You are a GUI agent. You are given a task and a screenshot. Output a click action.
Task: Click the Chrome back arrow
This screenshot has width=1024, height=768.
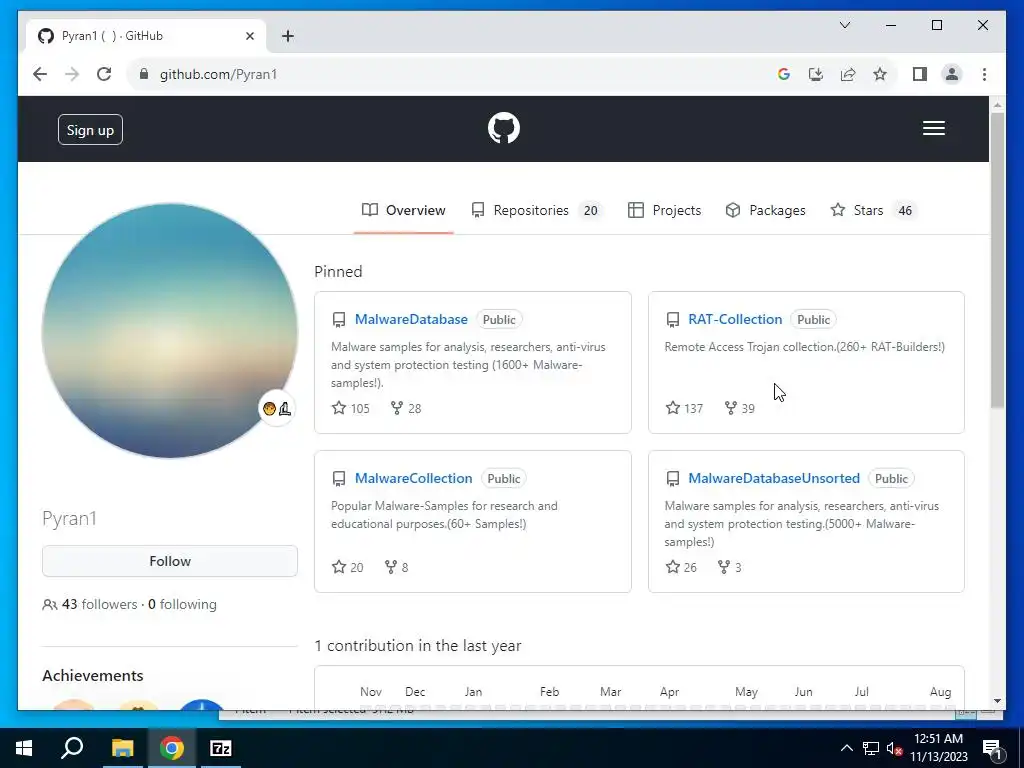coord(40,74)
